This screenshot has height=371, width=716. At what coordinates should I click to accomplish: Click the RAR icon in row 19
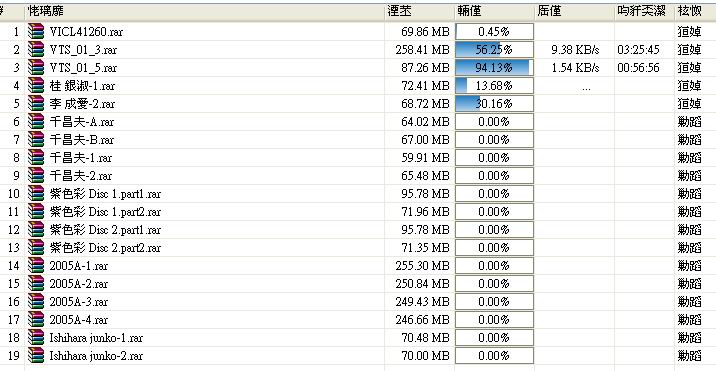click(36, 355)
